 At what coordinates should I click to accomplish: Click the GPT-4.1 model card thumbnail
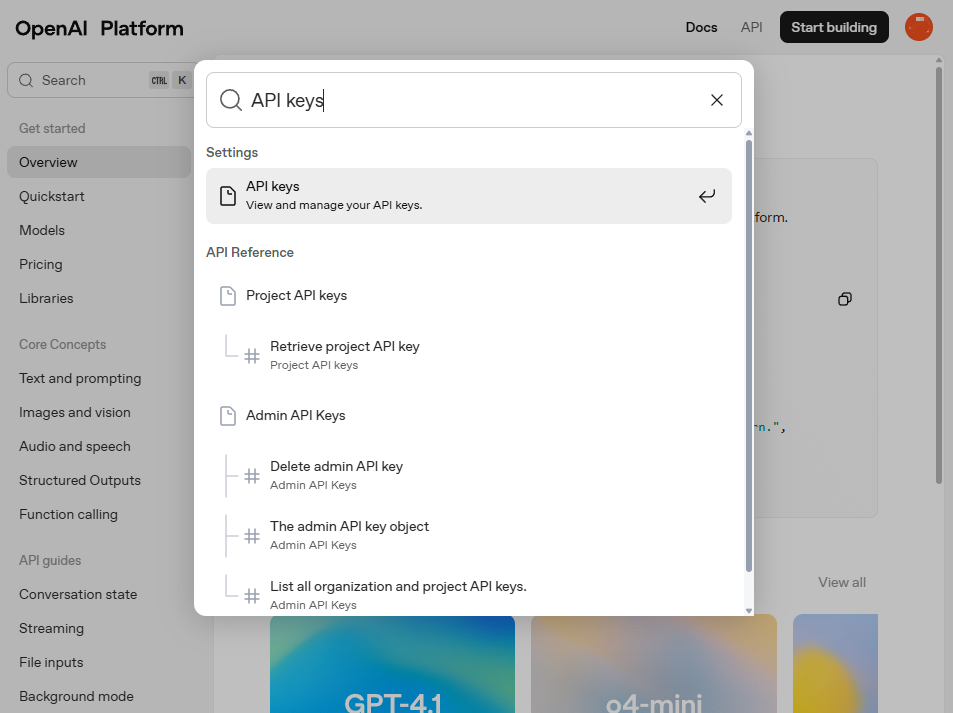pos(392,664)
